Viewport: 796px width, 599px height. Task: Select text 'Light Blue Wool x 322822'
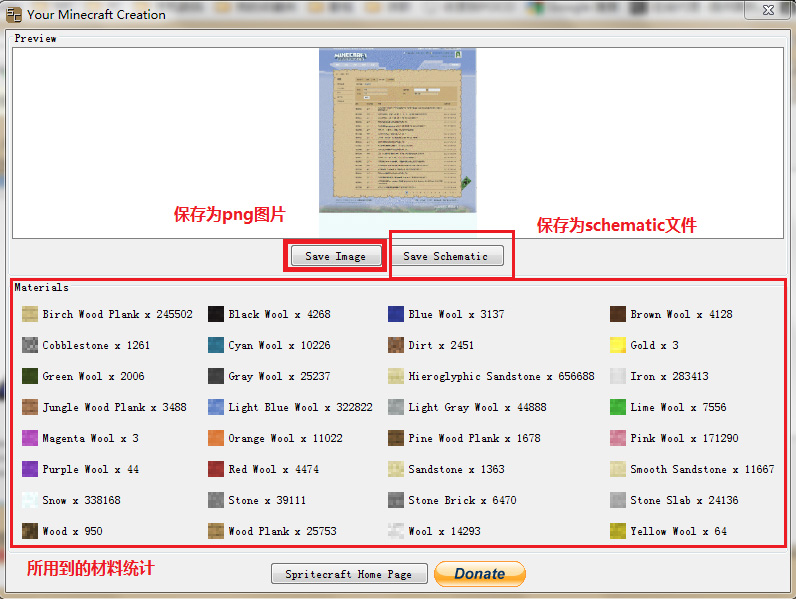click(x=300, y=407)
